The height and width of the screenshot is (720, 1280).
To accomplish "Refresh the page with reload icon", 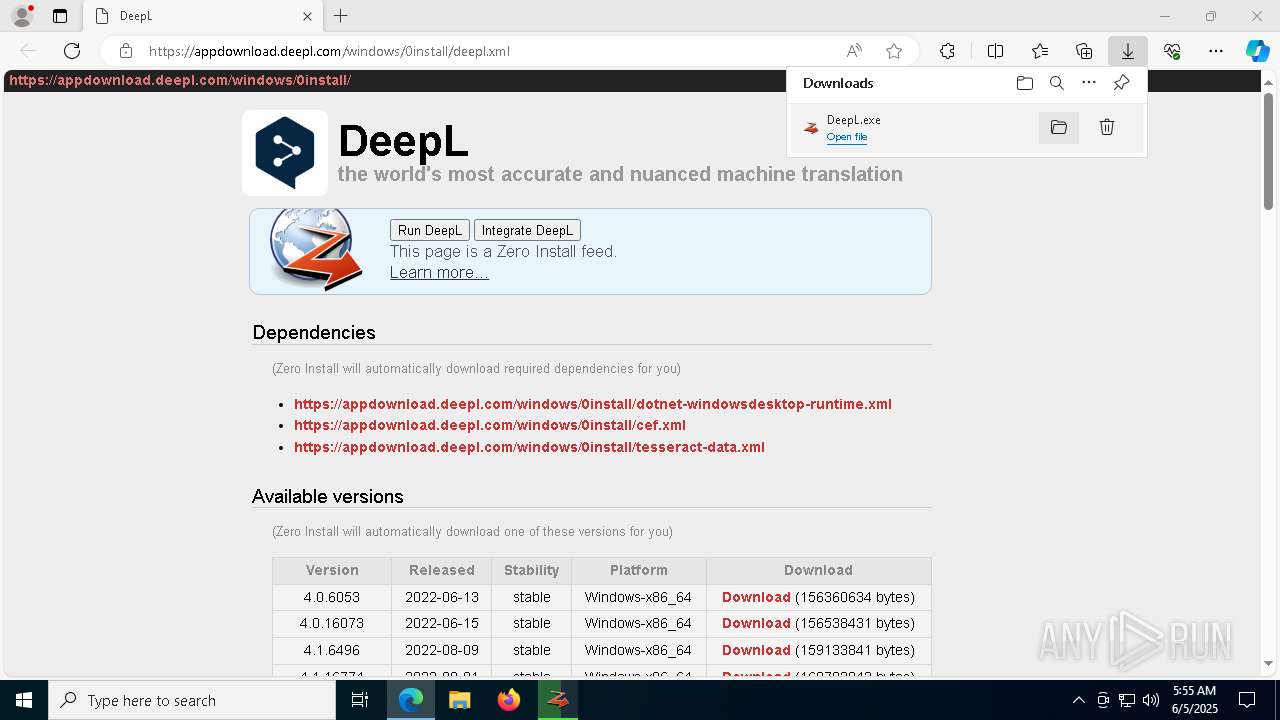I will (x=72, y=51).
